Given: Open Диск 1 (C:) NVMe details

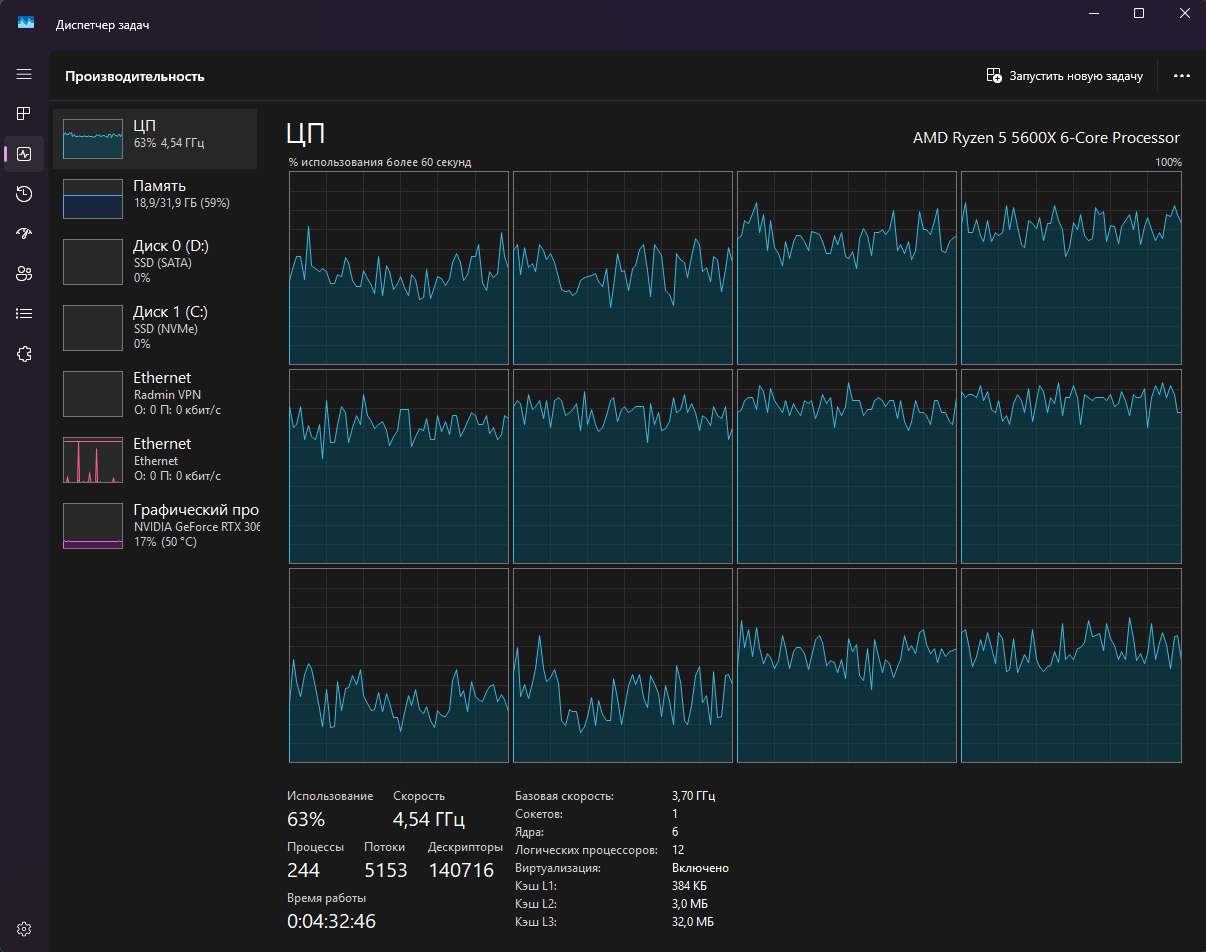Looking at the screenshot, I should click(x=155, y=328).
